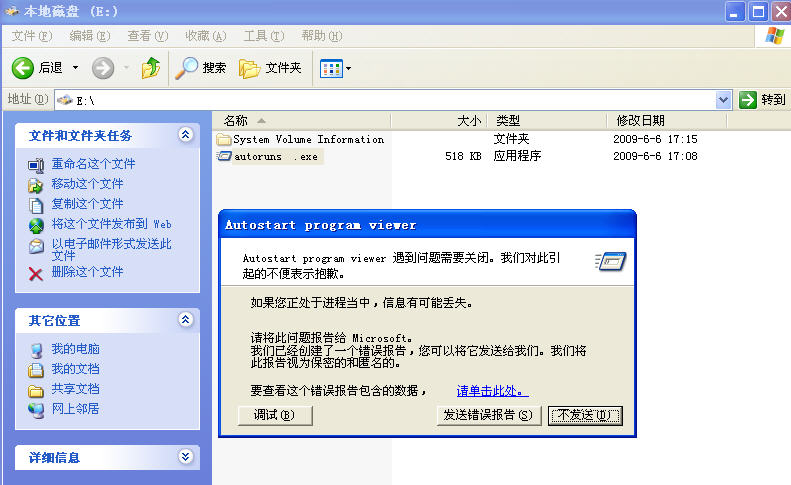Screen dimensions: 791x485
Task: Collapse the 文件和文件夹任务 panel
Action: click(x=186, y=135)
